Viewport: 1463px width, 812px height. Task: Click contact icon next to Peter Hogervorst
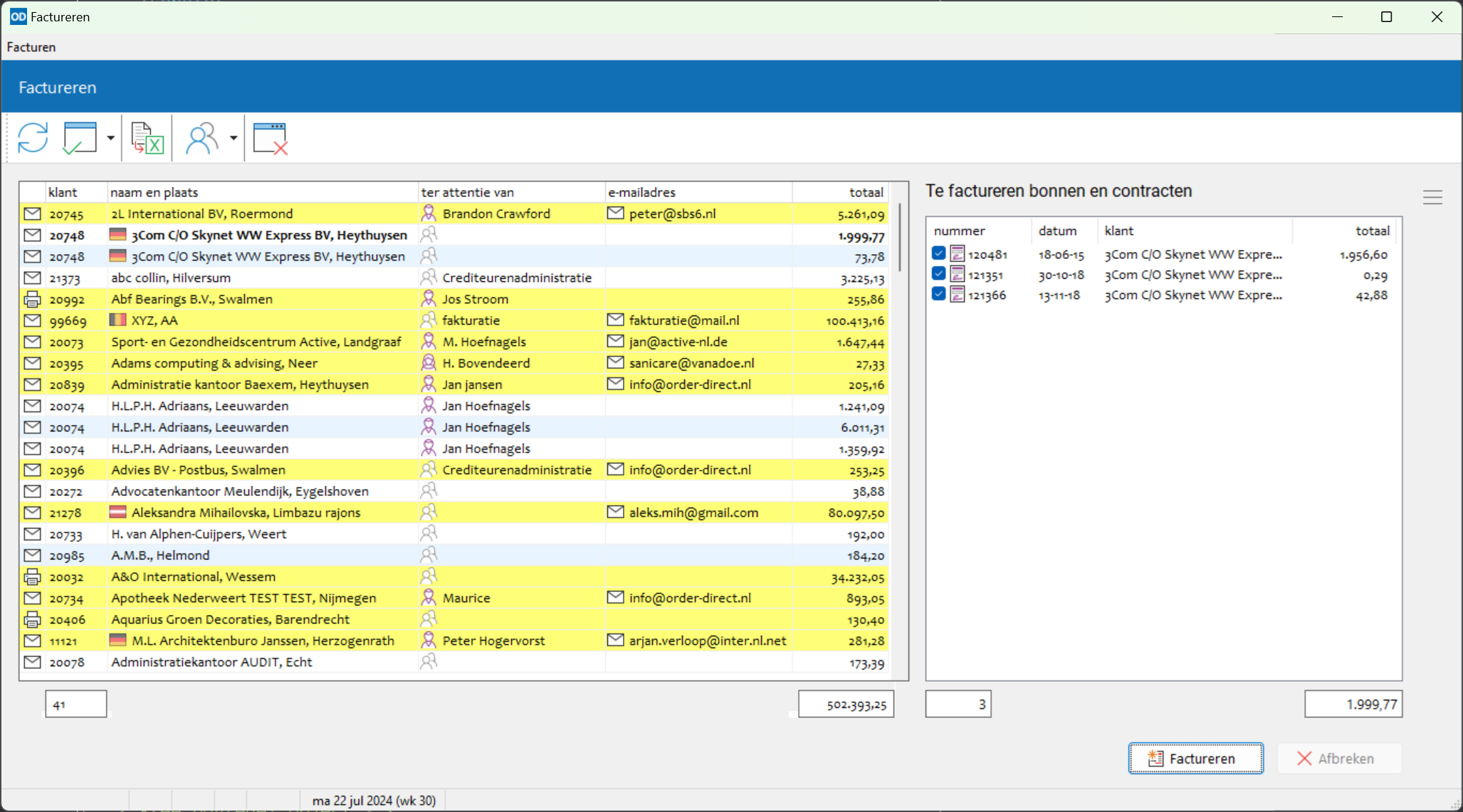429,640
